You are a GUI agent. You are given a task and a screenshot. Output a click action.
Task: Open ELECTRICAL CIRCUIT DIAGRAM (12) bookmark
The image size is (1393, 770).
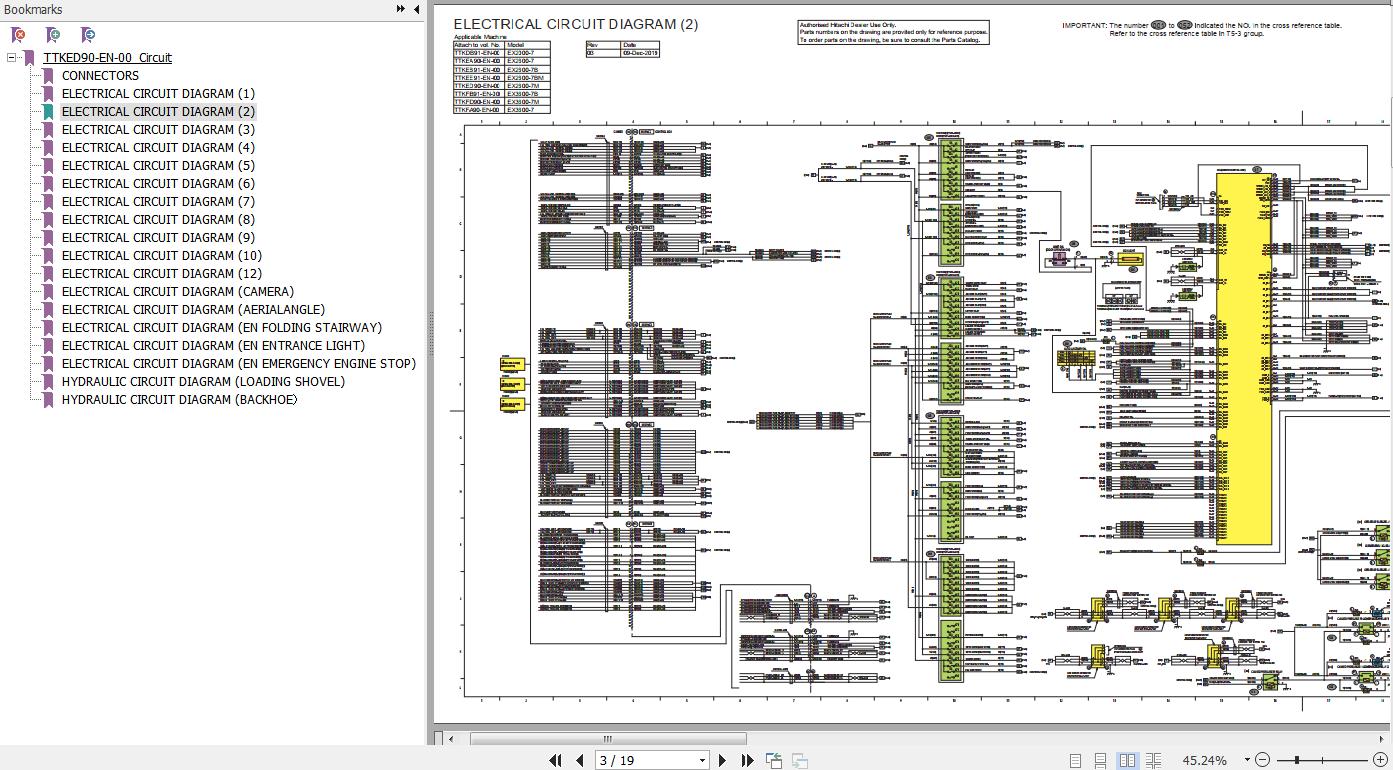[162, 274]
